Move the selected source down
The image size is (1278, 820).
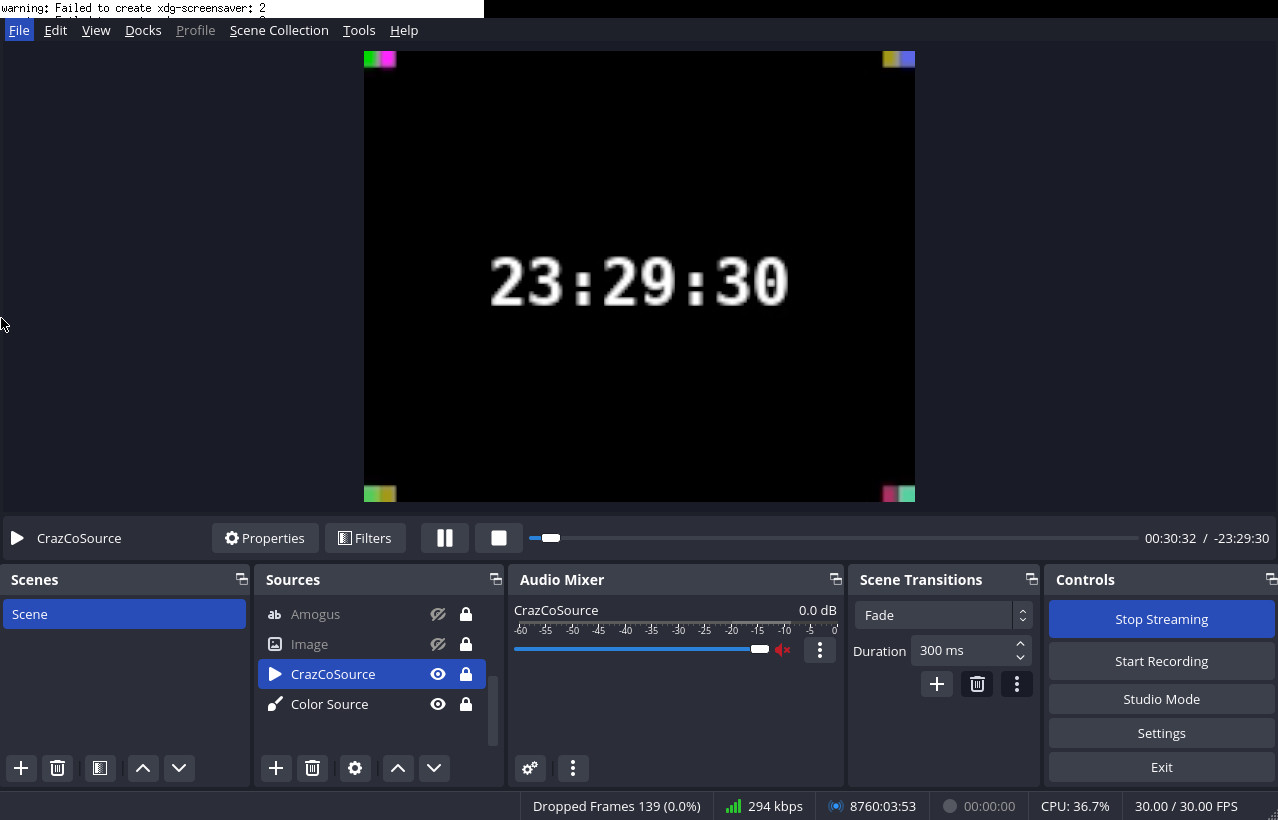[434, 768]
